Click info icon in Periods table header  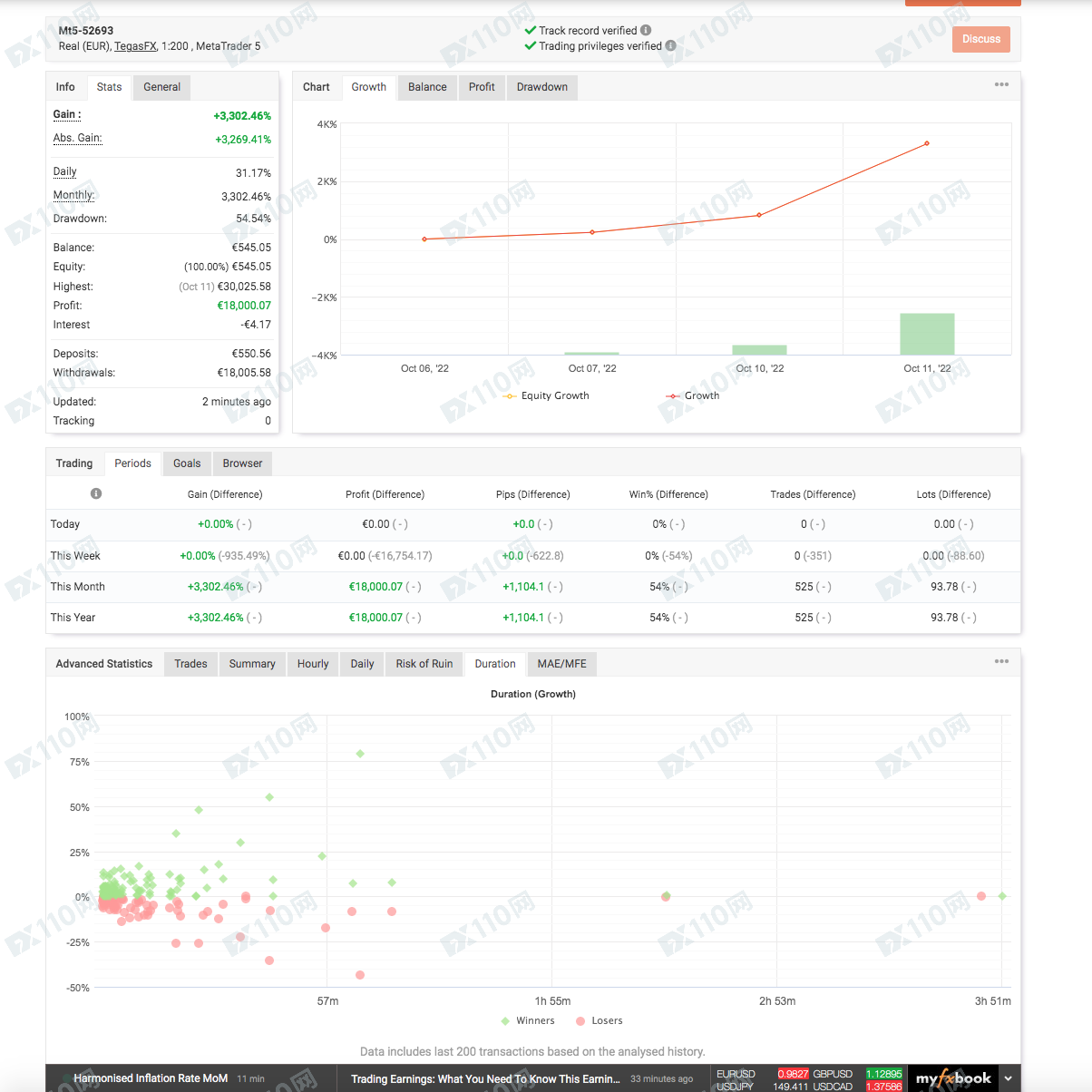point(96,493)
